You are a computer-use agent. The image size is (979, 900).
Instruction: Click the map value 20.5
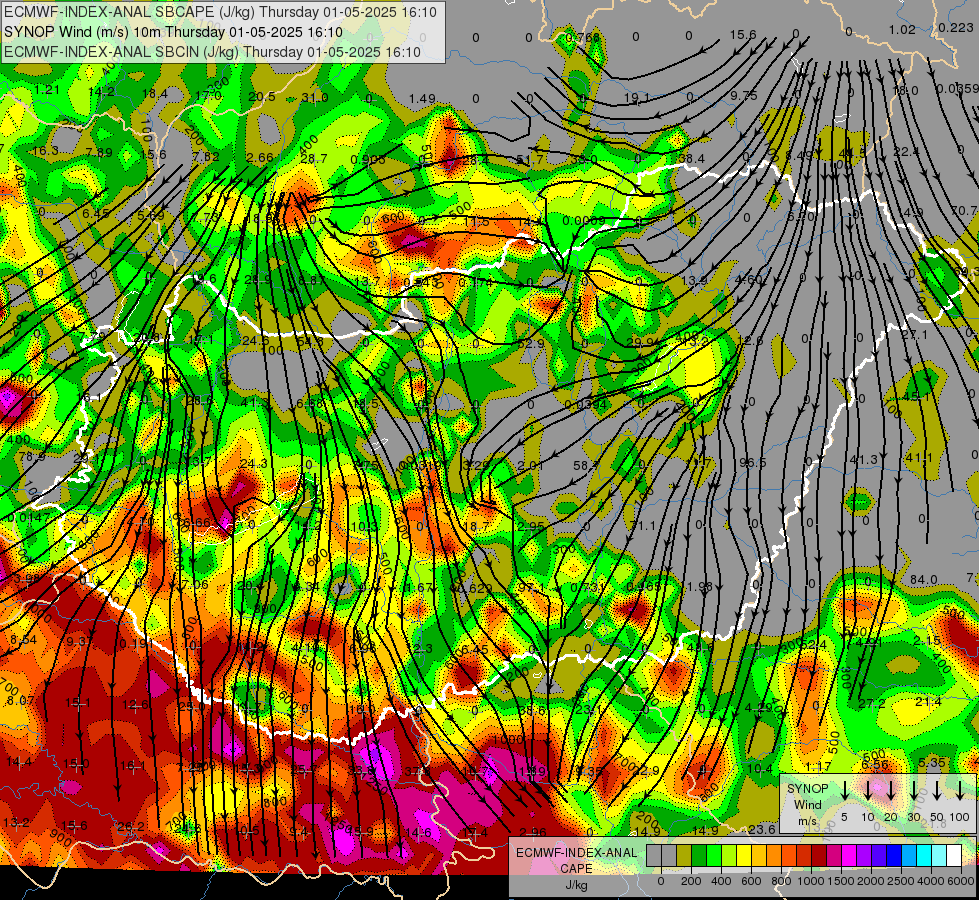click(x=262, y=97)
